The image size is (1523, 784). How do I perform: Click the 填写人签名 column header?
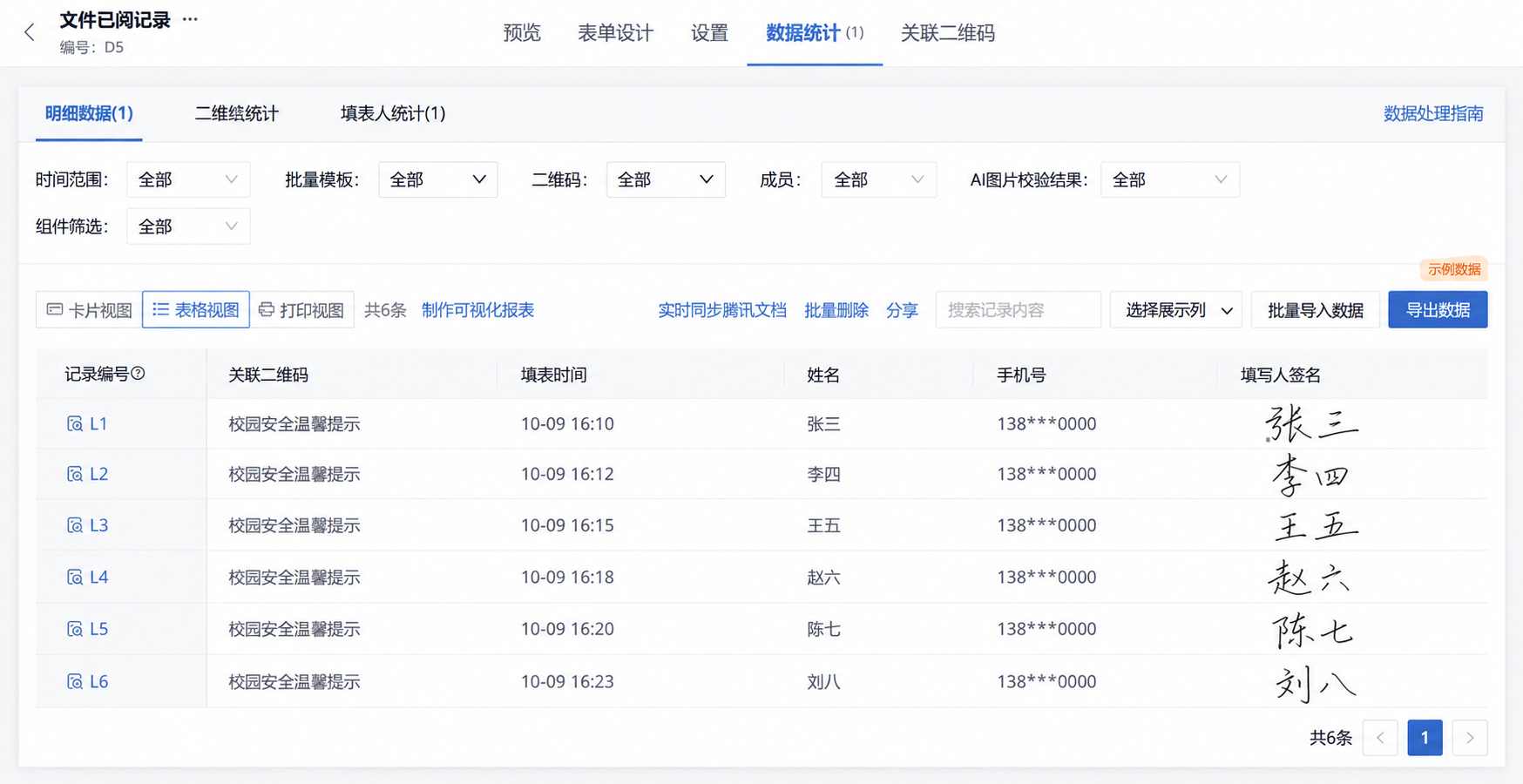point(1281,375)
